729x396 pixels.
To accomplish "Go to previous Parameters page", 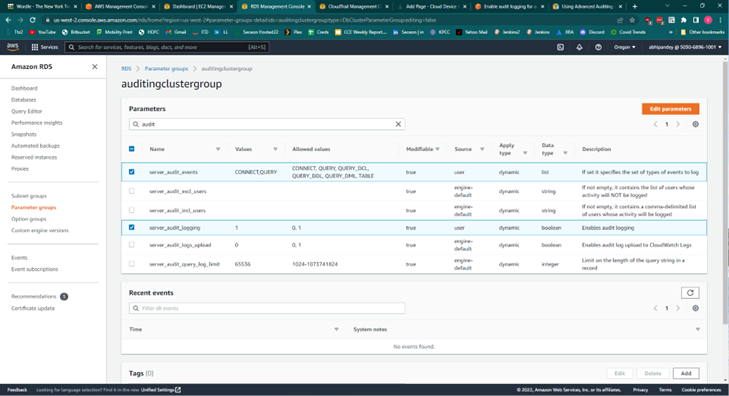I will (656, 124).
